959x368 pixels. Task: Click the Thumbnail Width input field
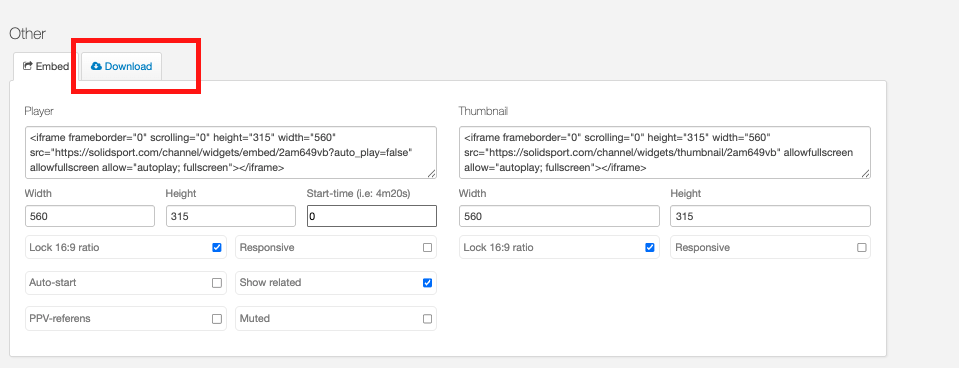[559, 216]
